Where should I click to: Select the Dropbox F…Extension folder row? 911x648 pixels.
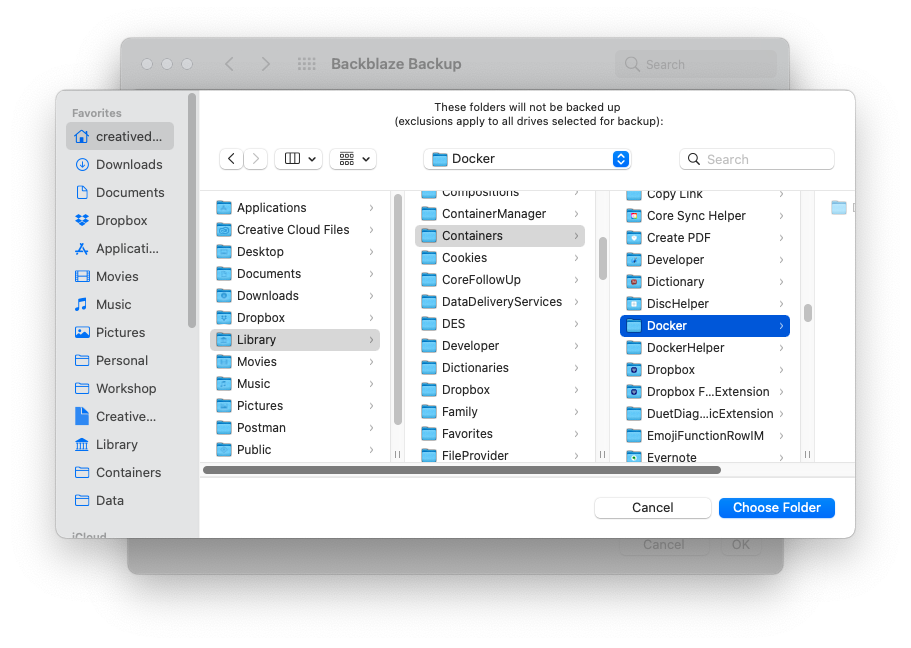705,392
